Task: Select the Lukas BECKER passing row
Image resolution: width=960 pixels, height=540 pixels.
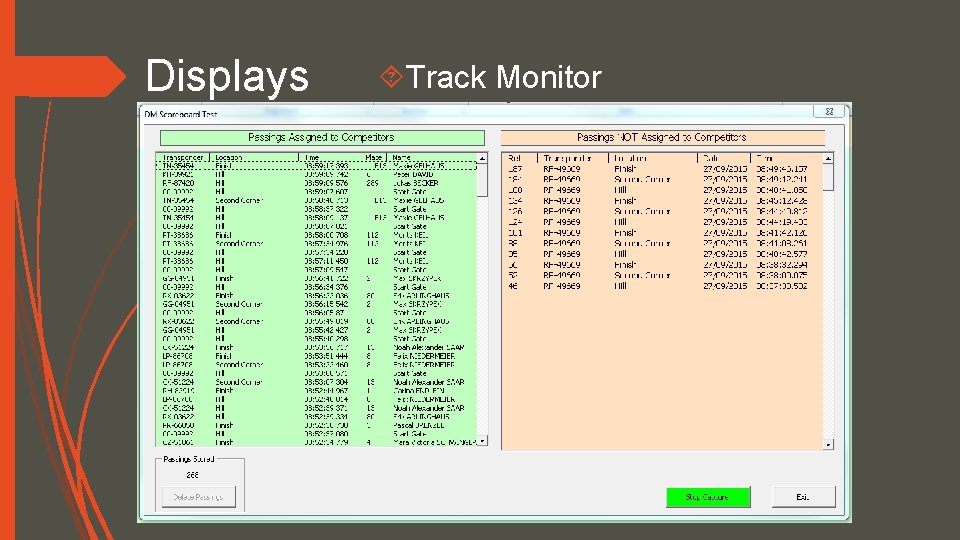Action: point(317,183)
